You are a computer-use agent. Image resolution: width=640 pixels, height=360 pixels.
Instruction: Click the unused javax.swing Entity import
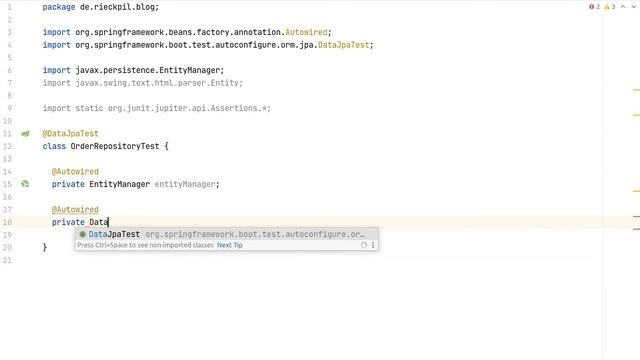pyautogui.click(x=142, y=83)
